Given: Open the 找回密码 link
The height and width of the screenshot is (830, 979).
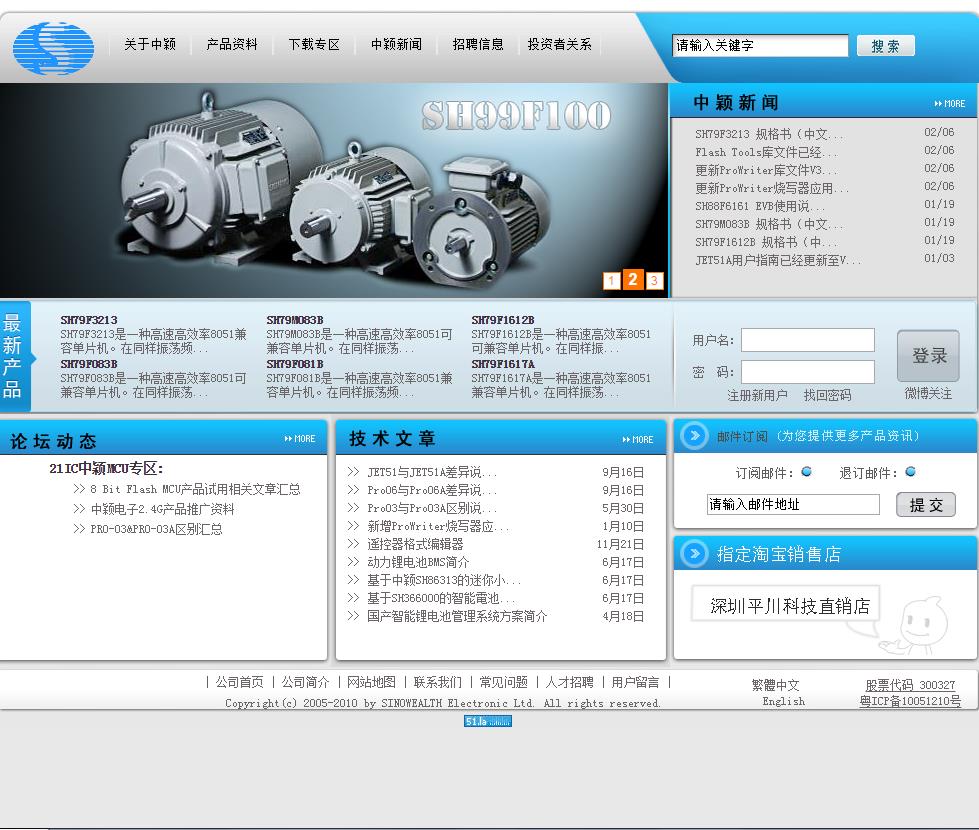Looking at the screenshot, I should pos(827,395).
